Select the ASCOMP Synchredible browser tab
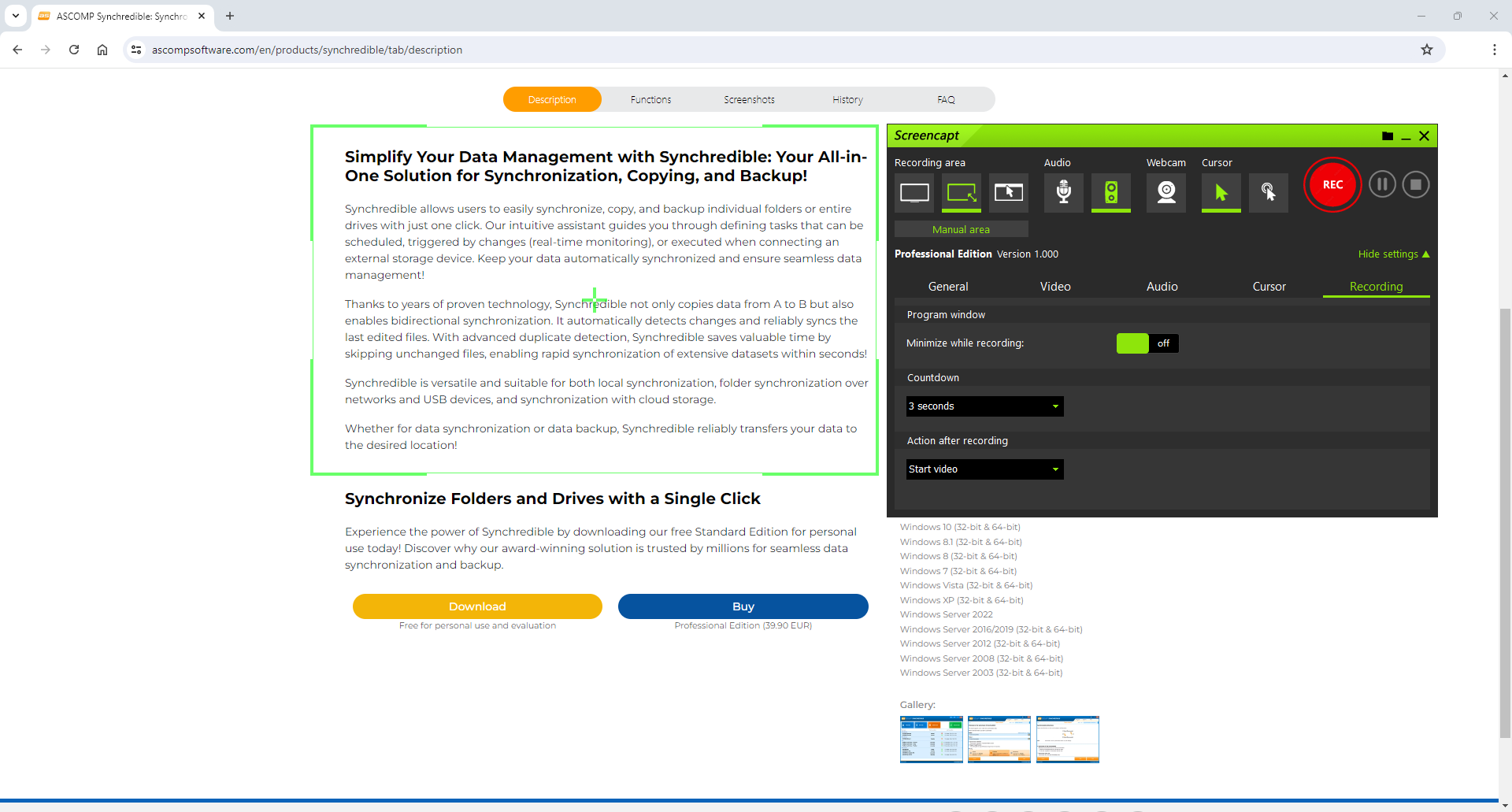This screenshot has height=812, width=1512. point(122,16)
